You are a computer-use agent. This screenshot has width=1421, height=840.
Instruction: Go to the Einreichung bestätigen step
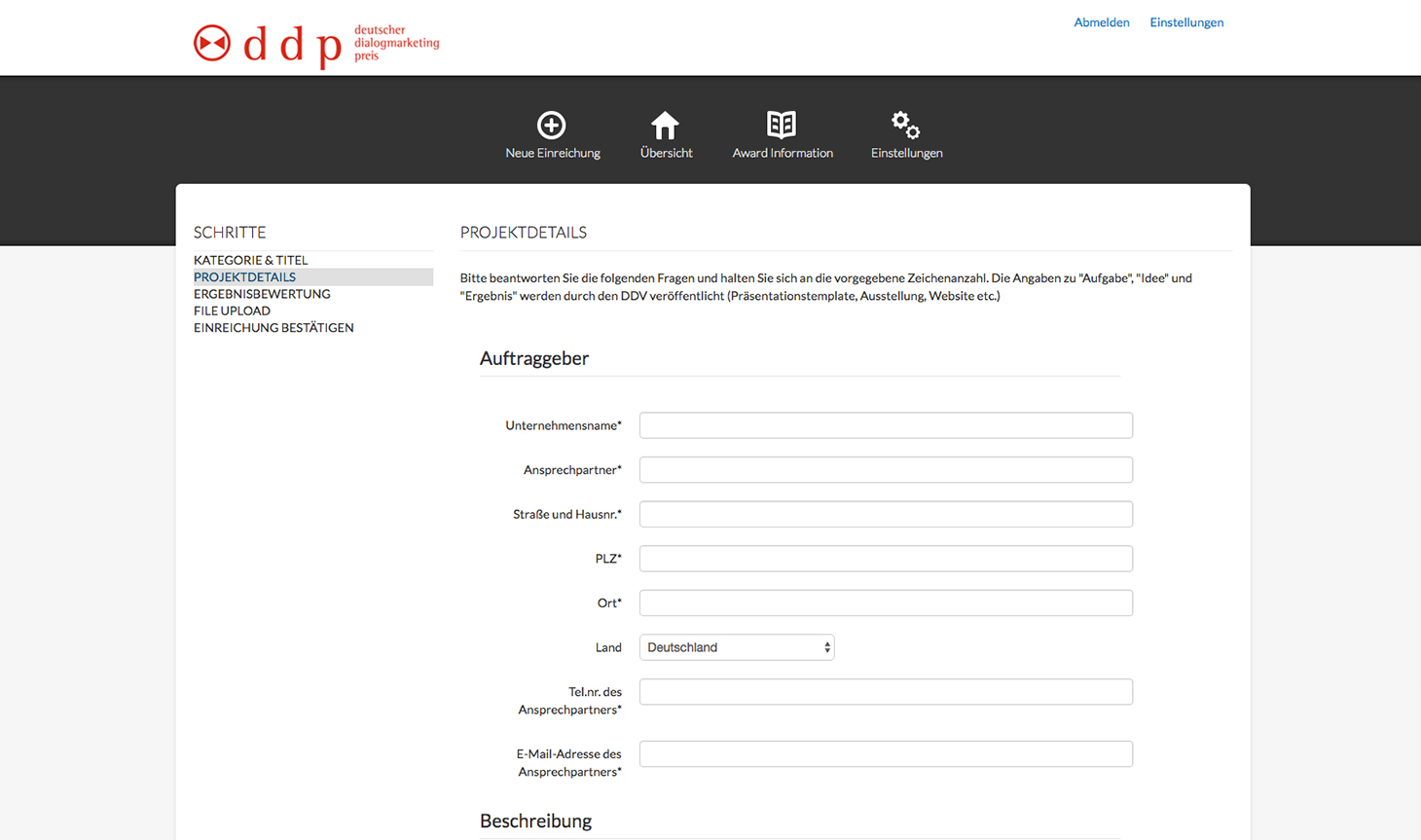click(x=273, y=328)
